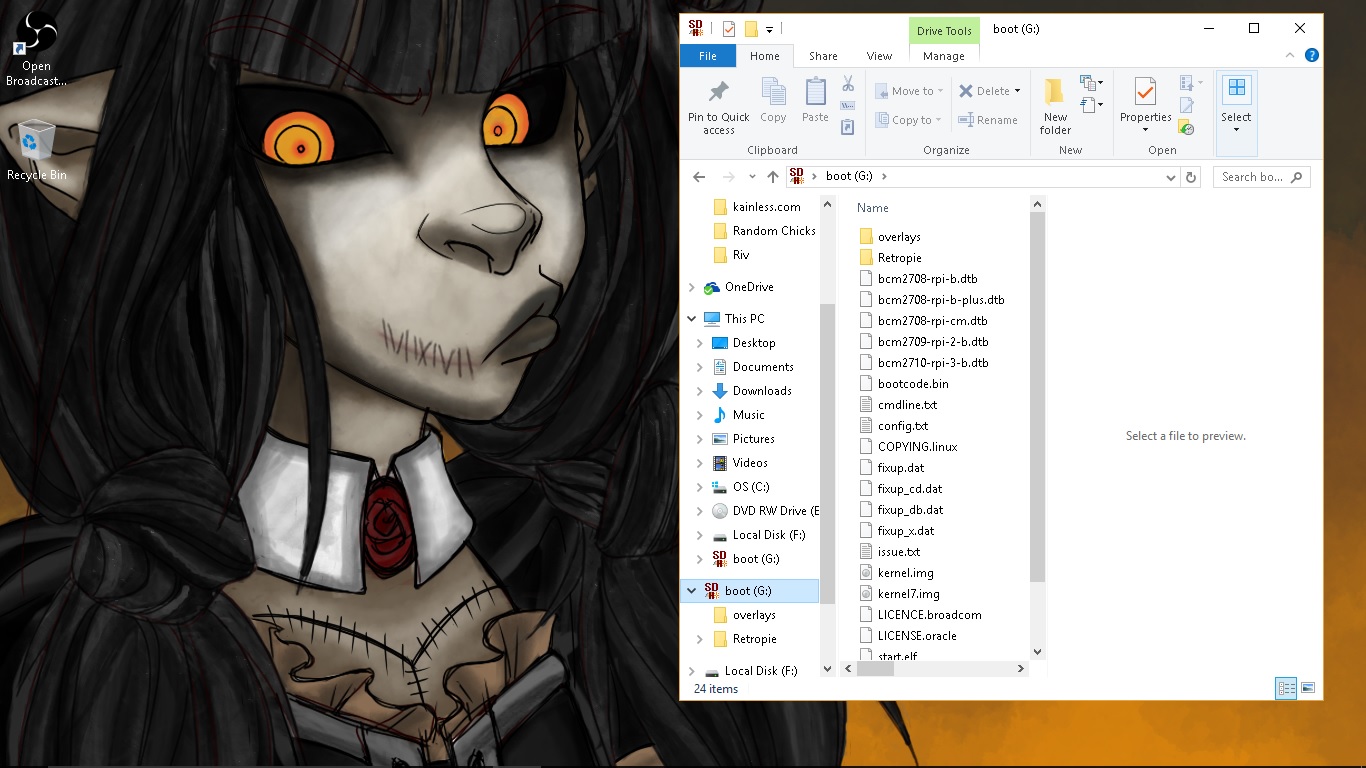Click the Copy path icon below scissors
The height and width of the screenshot is (768, 1366).
848,105
